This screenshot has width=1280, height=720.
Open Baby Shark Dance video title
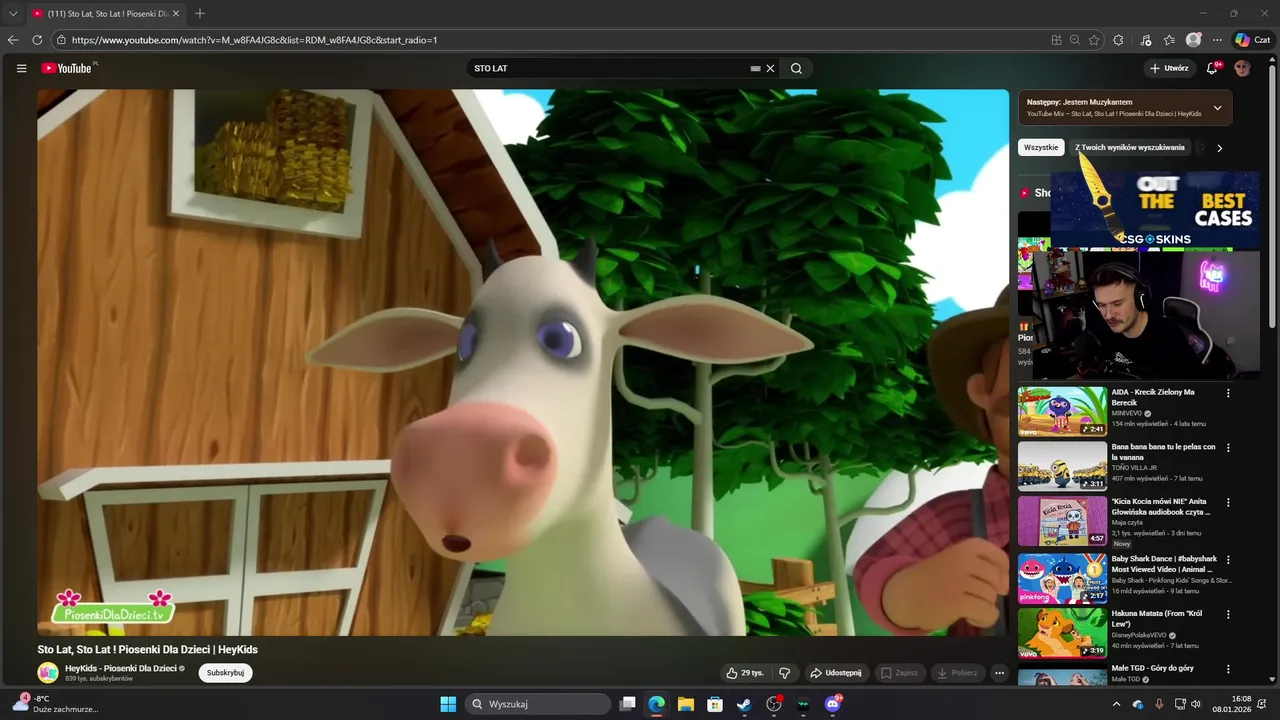pyautogui.click(x=1162, y=564)
